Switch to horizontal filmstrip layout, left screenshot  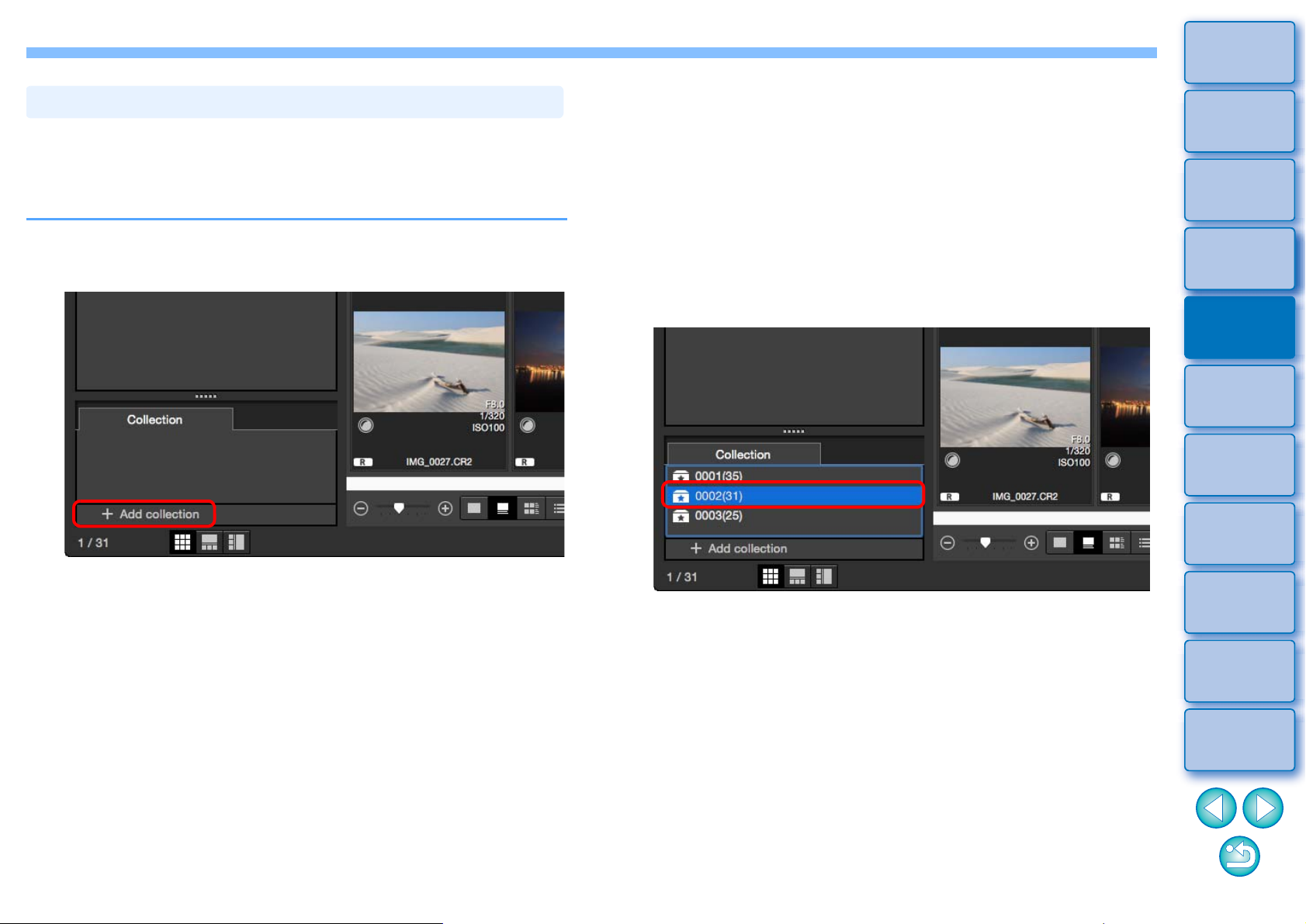tap(210, 542)
